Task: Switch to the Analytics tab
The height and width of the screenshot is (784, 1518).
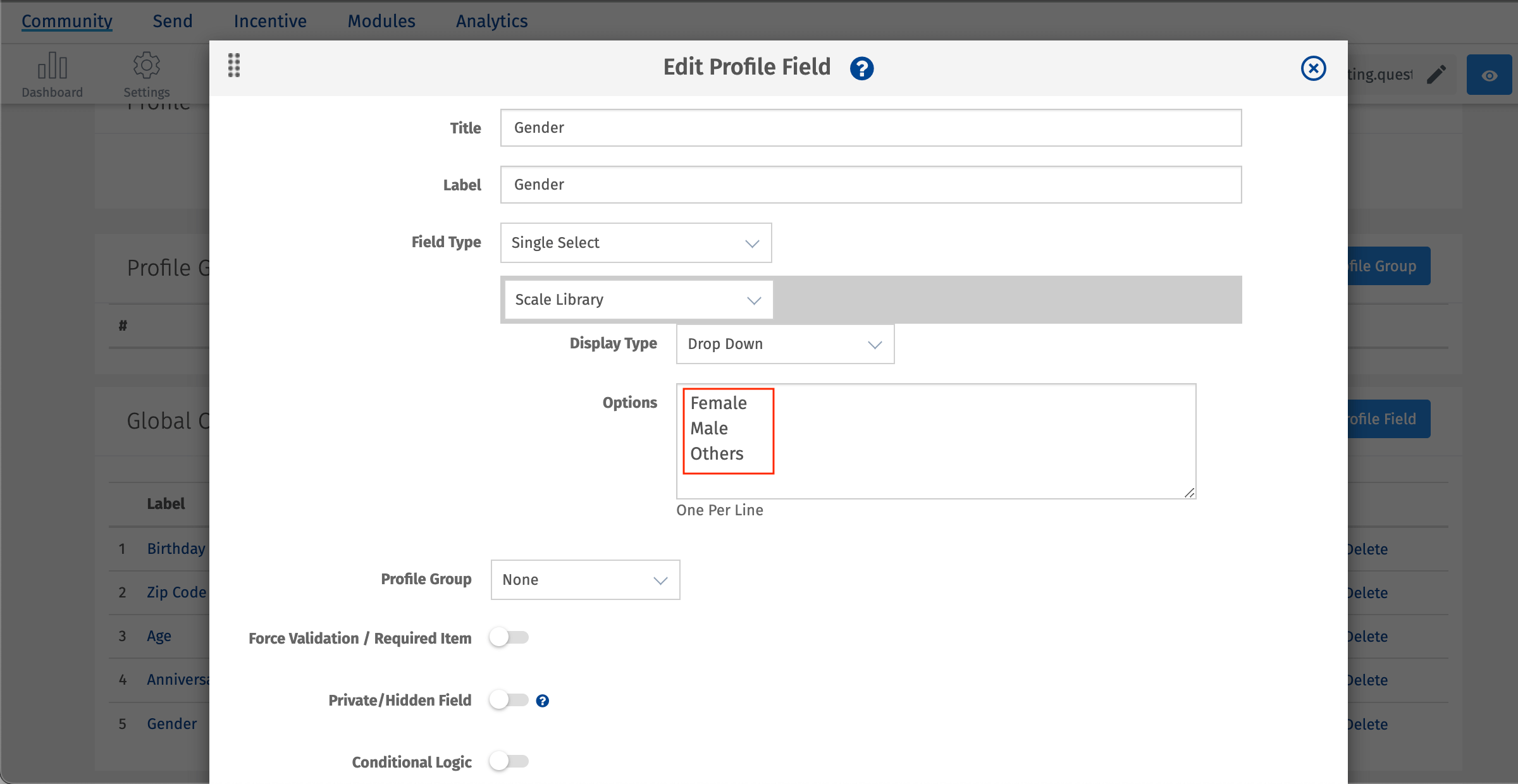Action: (491, 21)
